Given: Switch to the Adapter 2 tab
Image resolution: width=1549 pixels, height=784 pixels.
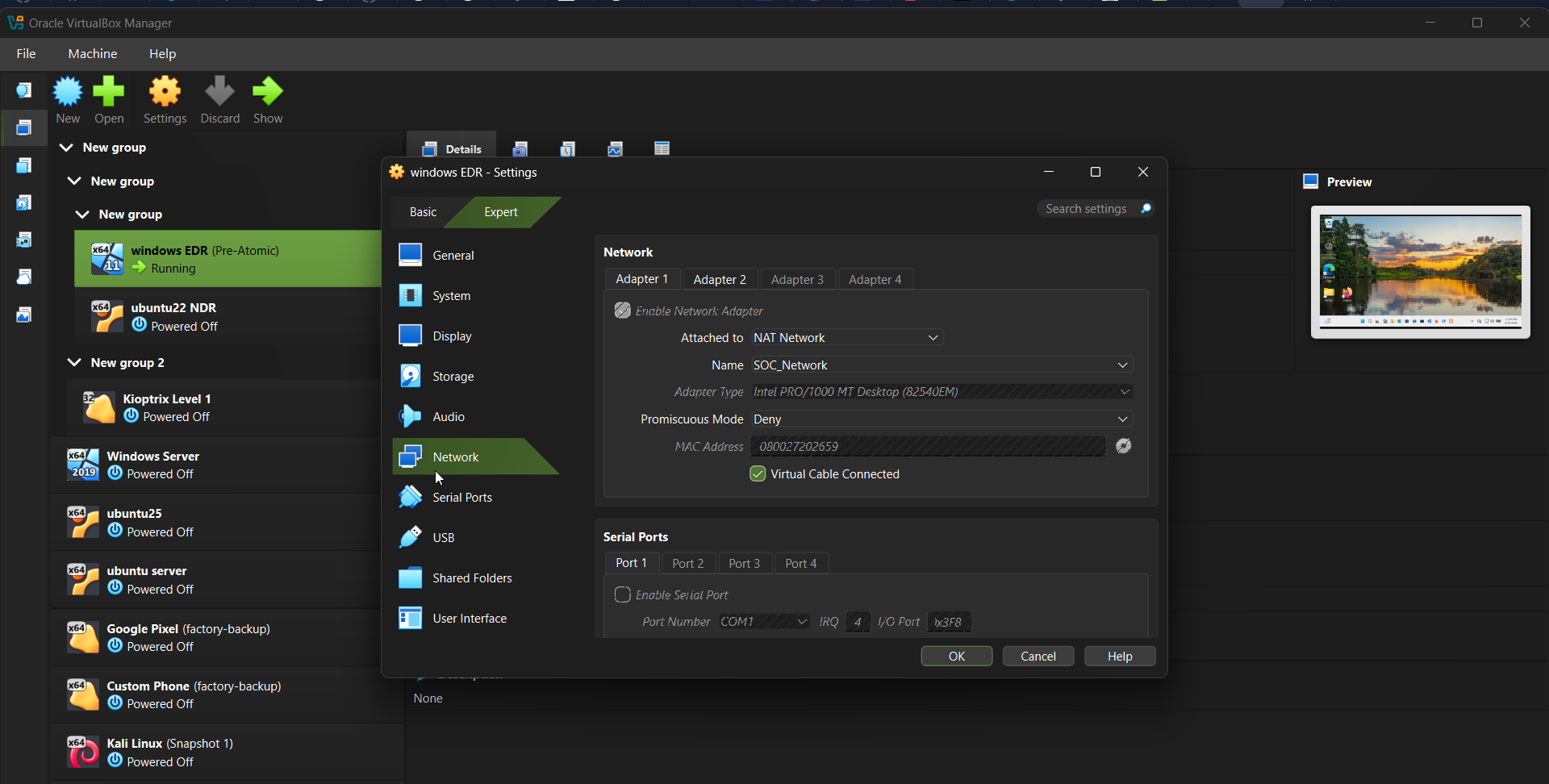Looking at the screenshot, I should [x=720, y=280].
